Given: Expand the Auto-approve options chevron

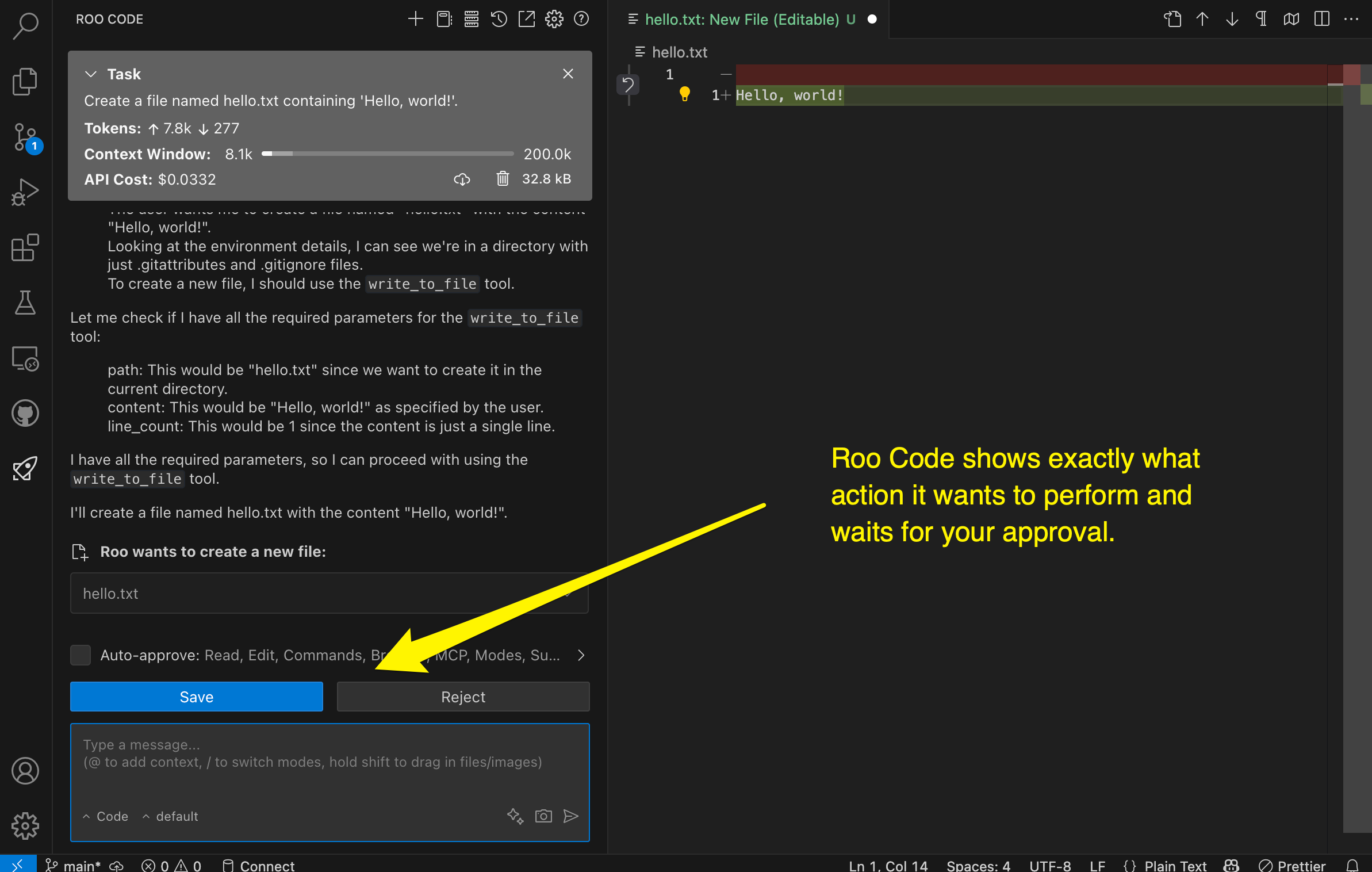Looking at the screenshot, I should [580, 655].
